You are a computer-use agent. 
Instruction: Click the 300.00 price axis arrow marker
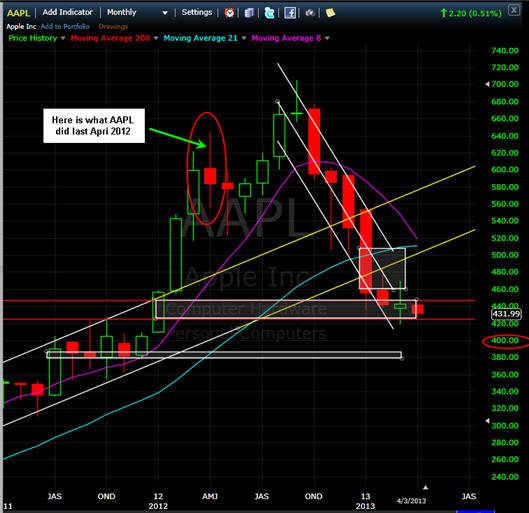[x=487, y=421]
